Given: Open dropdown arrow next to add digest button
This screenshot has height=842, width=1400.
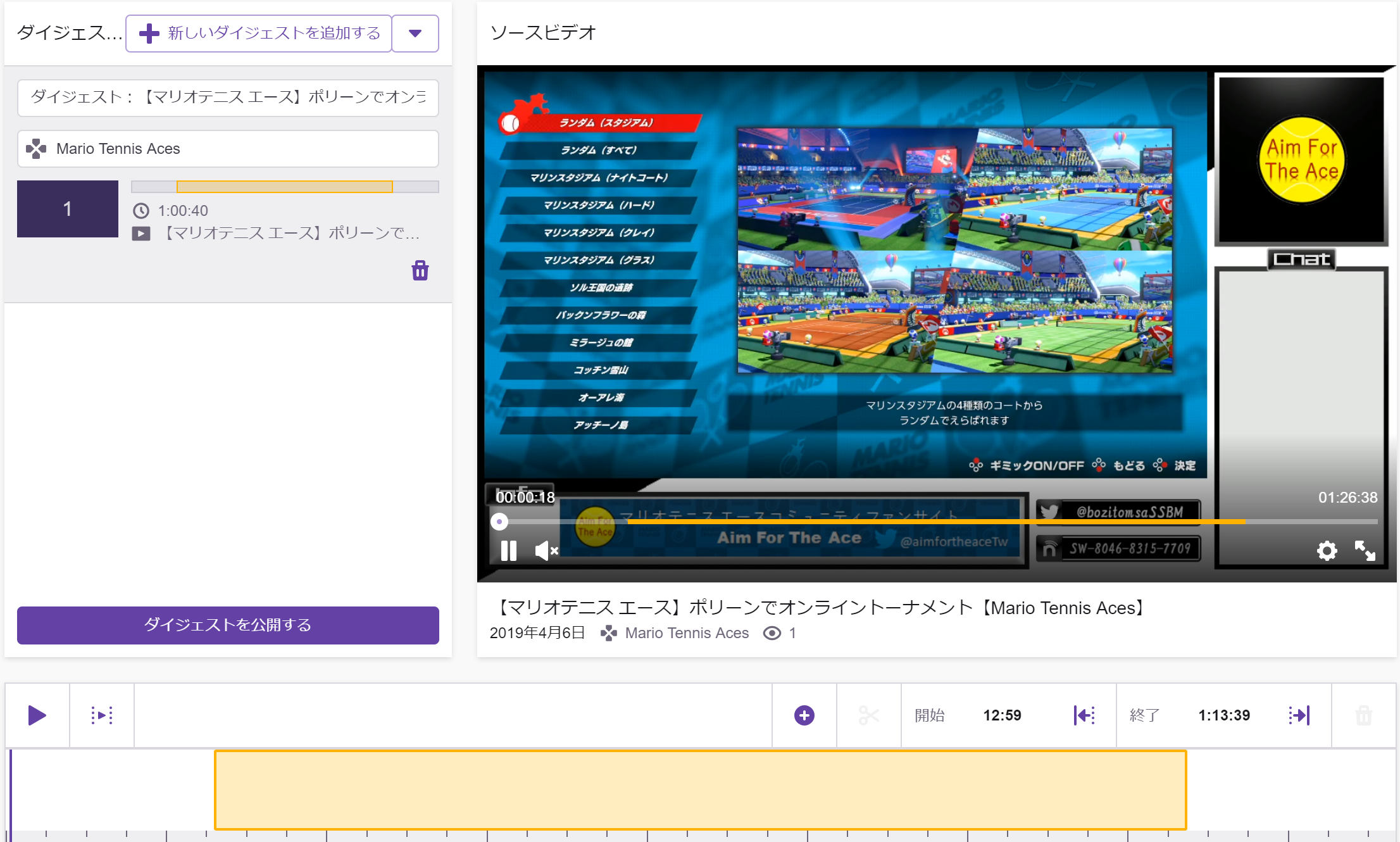Looking at the screenshot, I should click(415, 34).
